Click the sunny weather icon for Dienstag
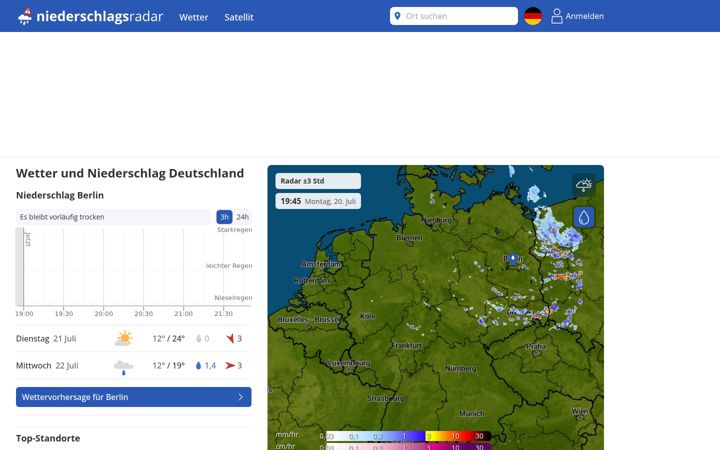This screenshot has width=720, height=450. coord(124,338)
